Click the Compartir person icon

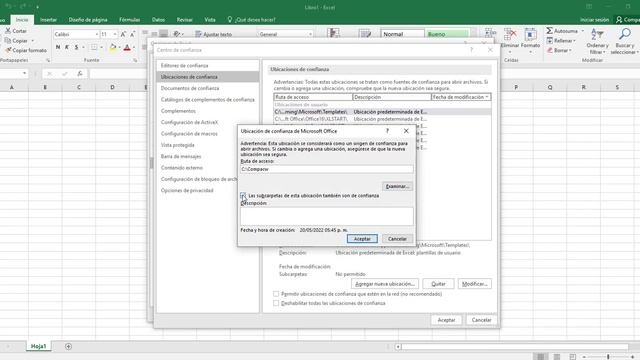tap(619, 20)
